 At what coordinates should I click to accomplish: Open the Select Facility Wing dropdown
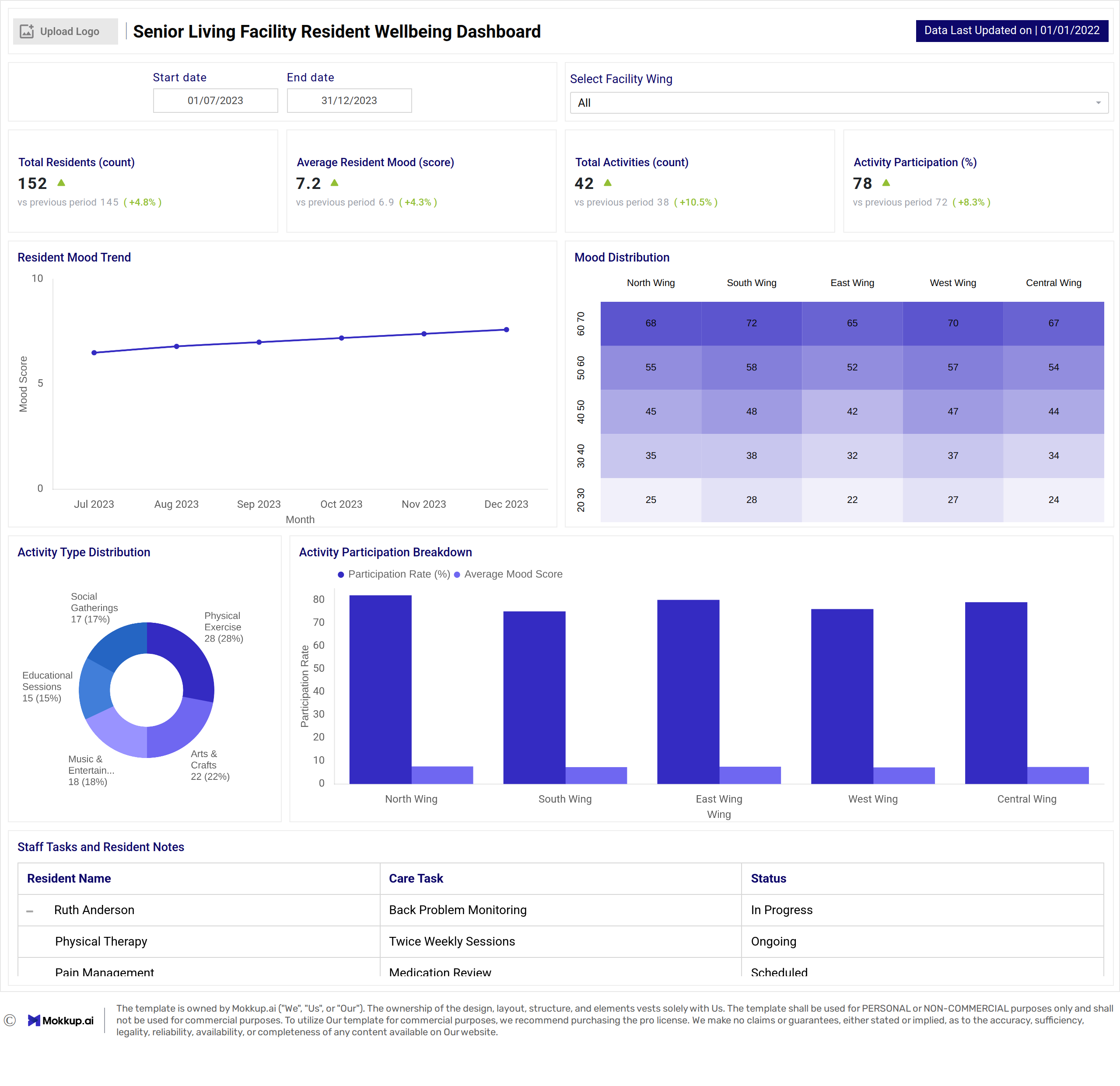[x=838, y=103]
